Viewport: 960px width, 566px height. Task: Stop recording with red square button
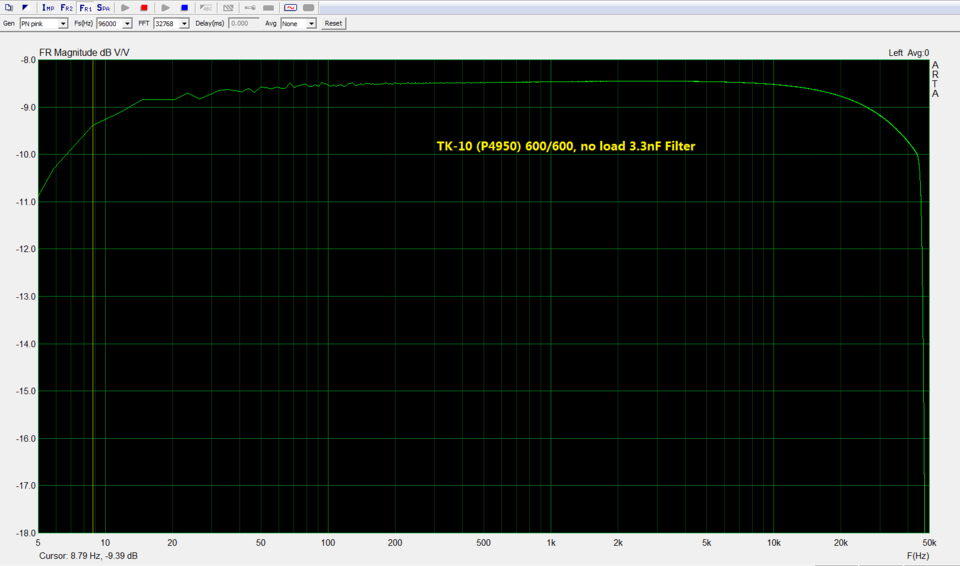click(144, 7)
